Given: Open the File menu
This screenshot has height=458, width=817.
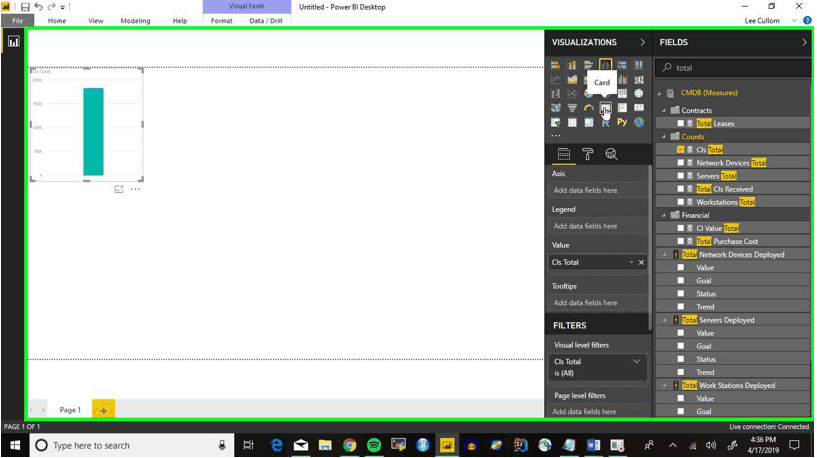Looking at the screenshot, I should [18, 21].
